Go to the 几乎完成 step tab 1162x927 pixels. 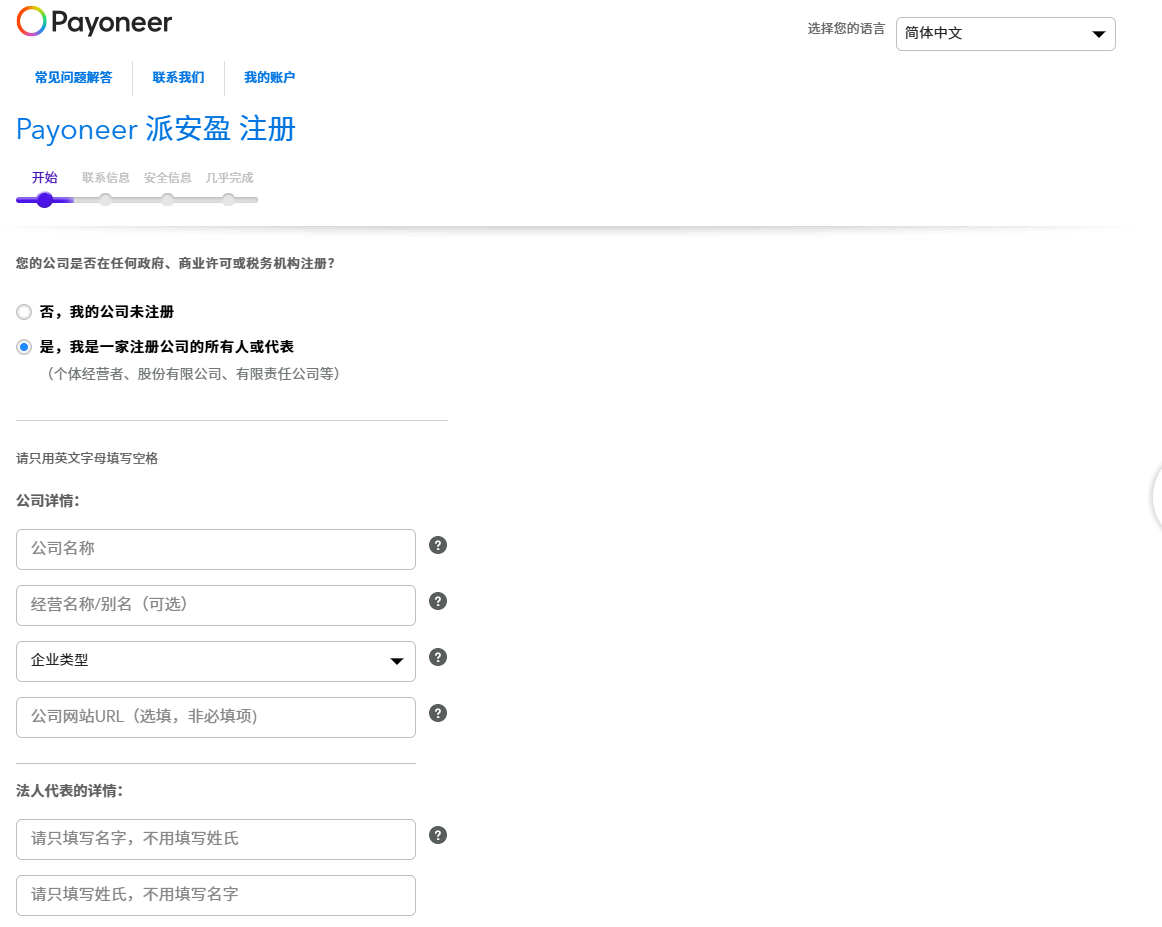click(229, 178)
